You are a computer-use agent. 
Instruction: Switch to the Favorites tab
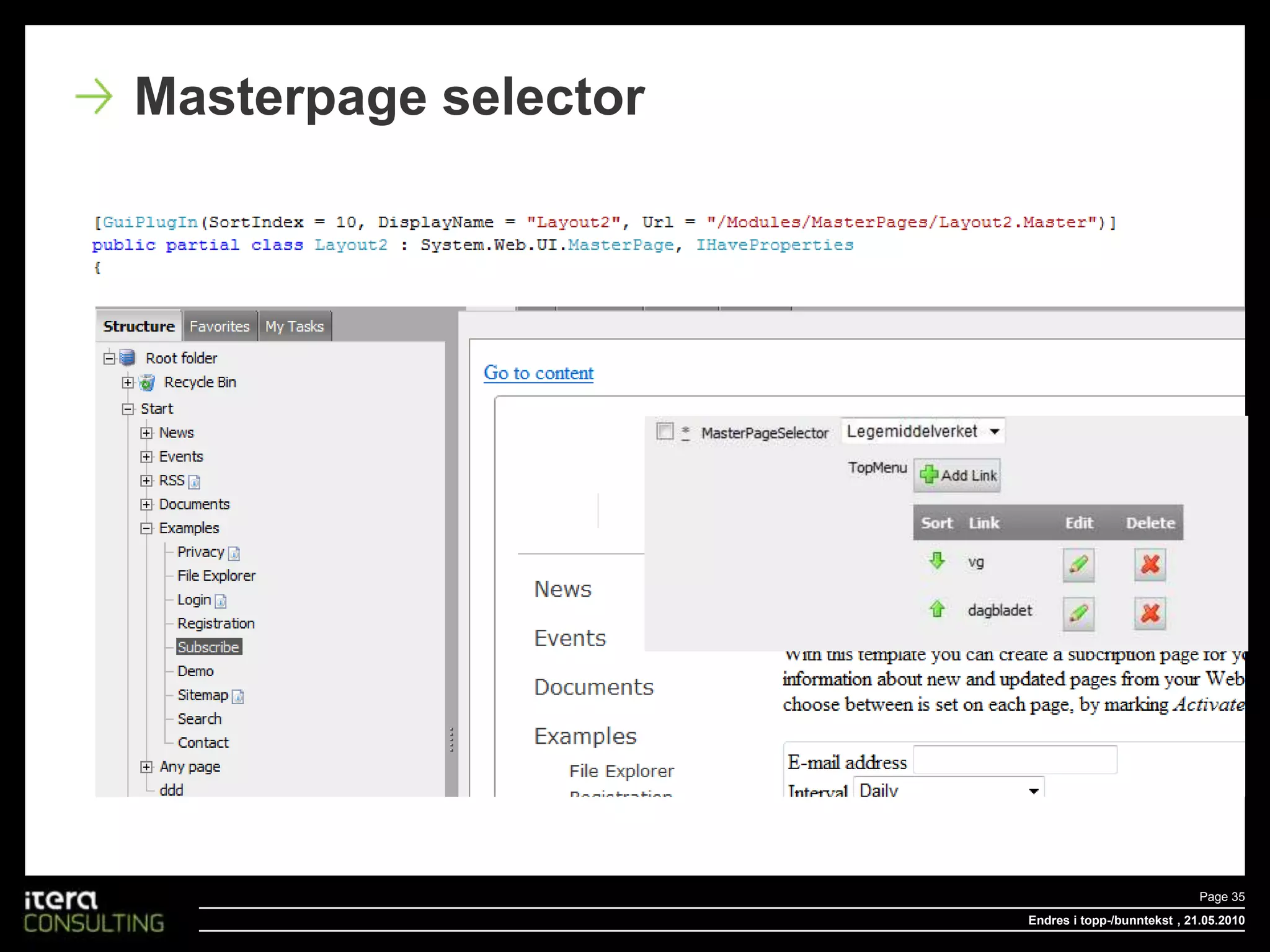(220, 327)
